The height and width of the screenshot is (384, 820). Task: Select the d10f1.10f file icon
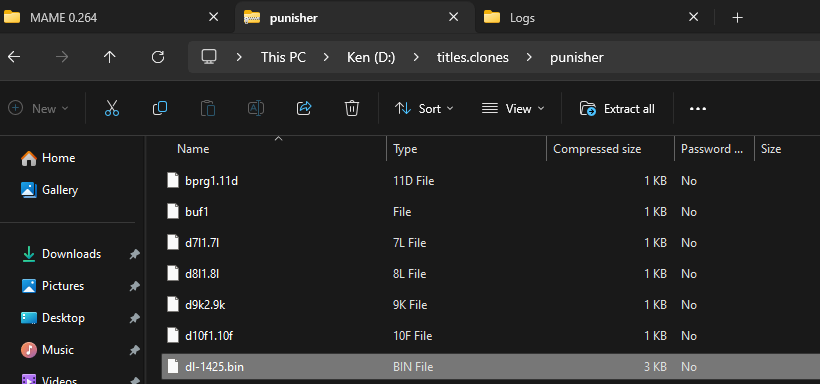pos(173,335)
